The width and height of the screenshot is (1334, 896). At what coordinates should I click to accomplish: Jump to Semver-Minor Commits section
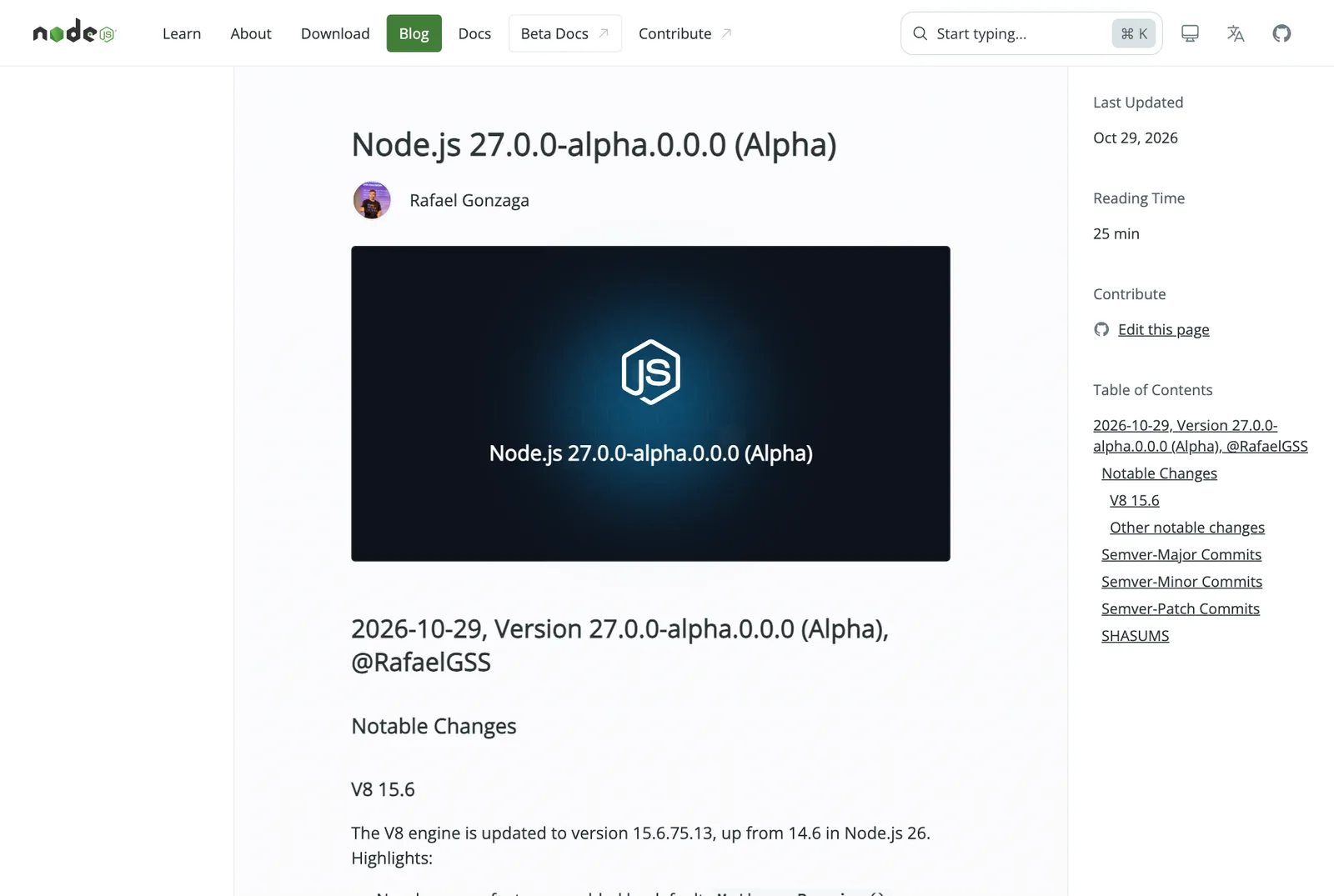(1181, 582)
